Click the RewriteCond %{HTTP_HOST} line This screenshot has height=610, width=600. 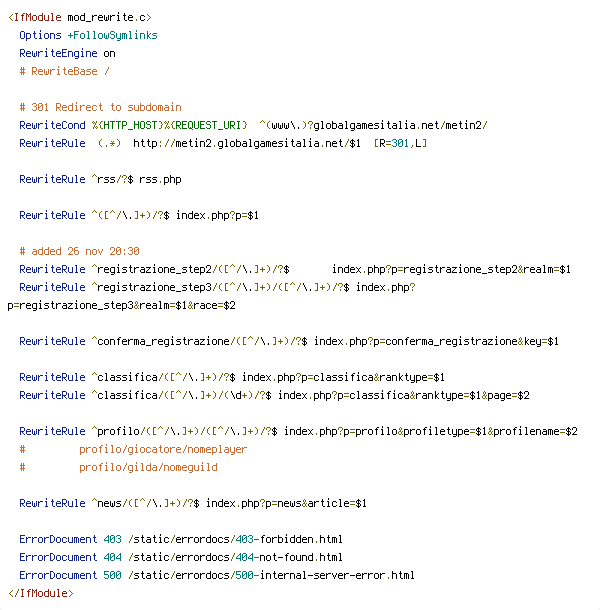[x=253, y=125]
